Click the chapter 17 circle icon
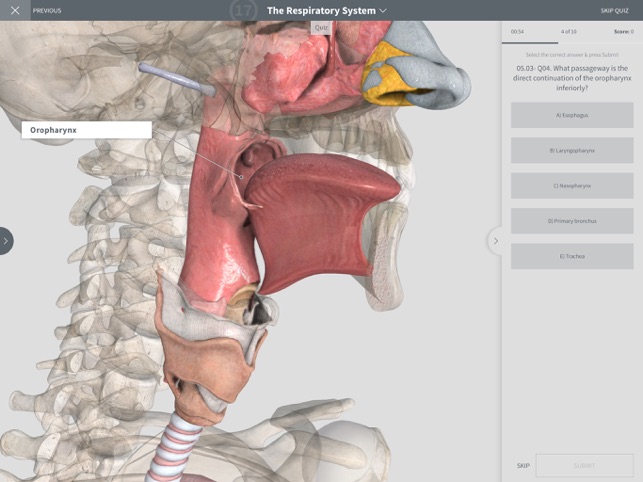This screenshot has width=643, height=482. click(243, 11)
